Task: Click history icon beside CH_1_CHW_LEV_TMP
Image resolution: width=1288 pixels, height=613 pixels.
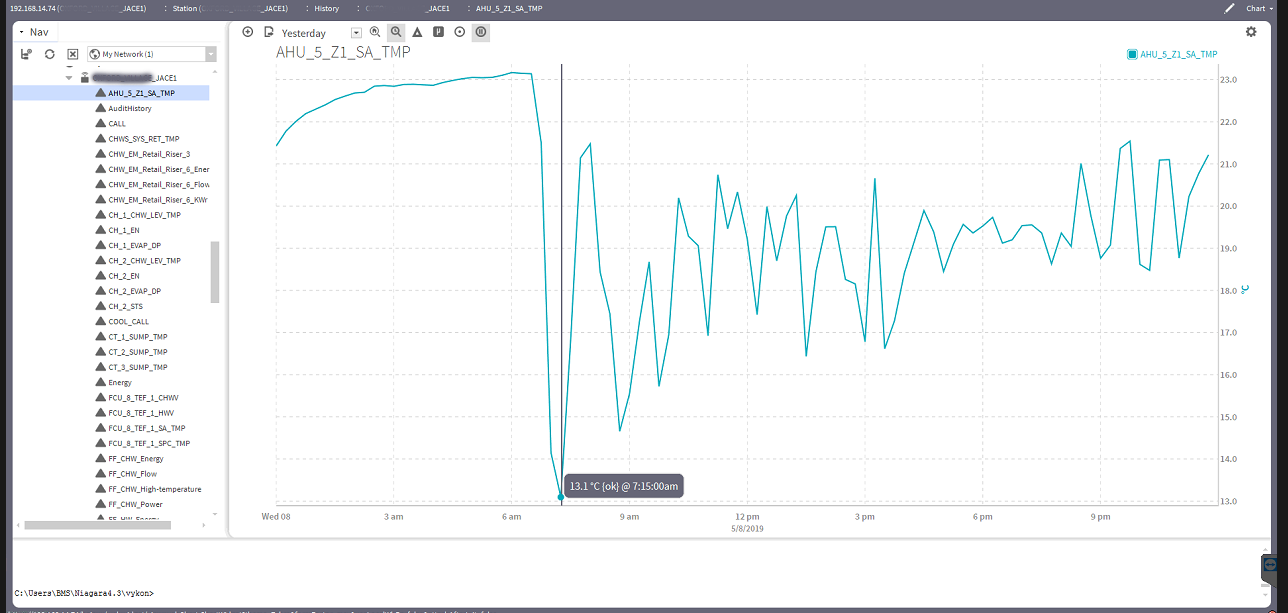Action: (x=100, y=215)
